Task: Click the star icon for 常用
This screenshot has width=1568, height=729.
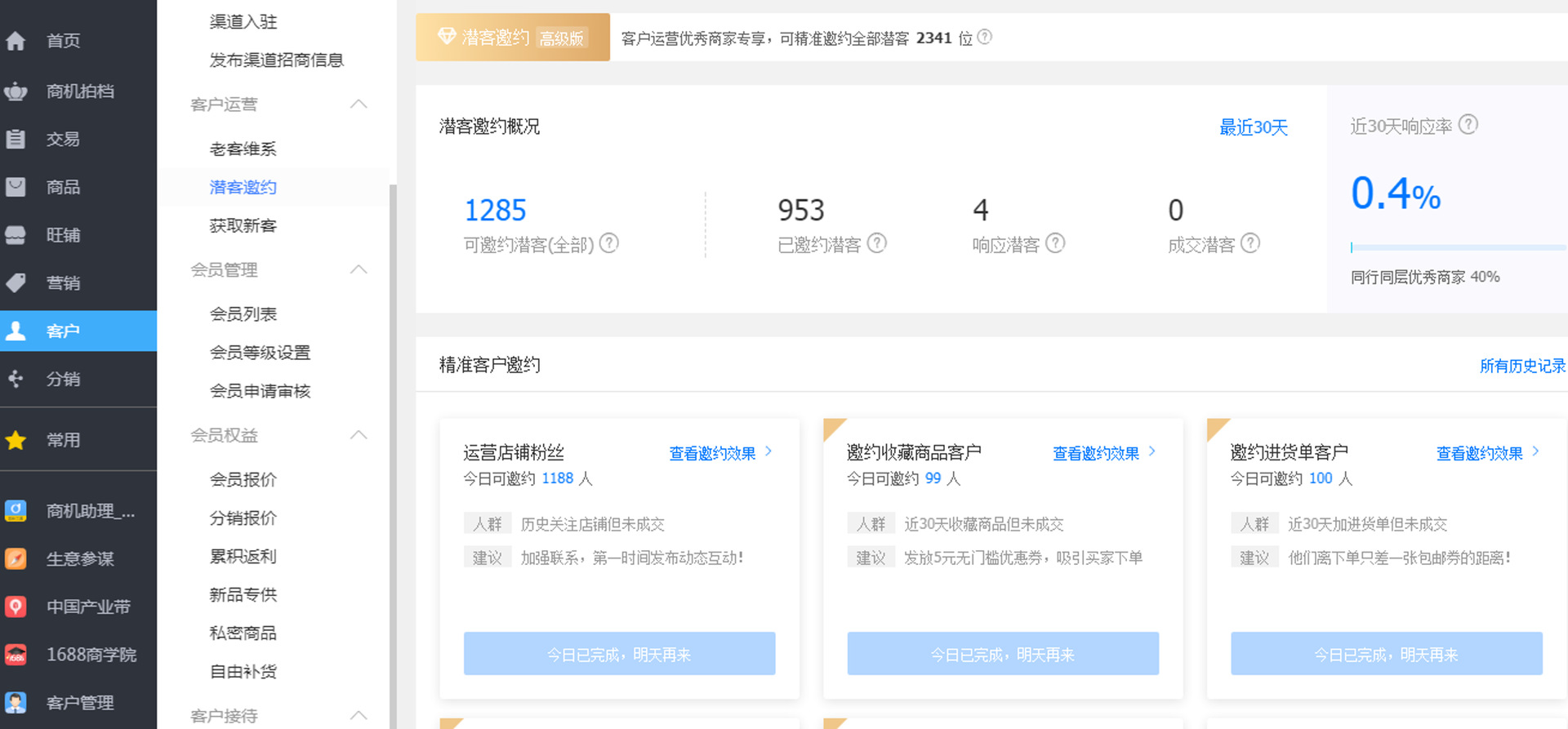Action: click(x=16, y=440)
